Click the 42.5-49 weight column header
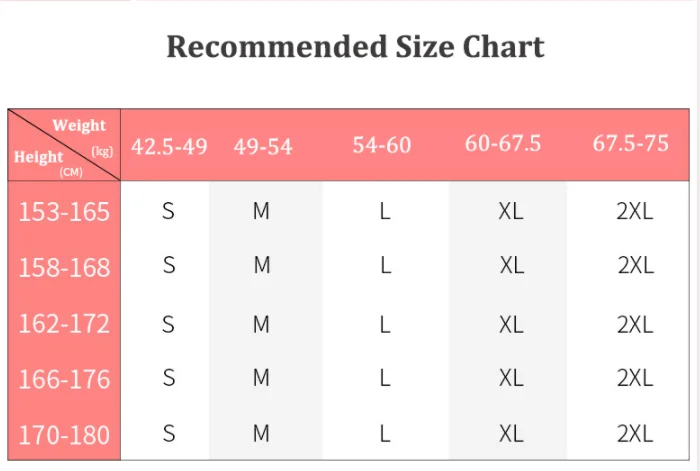 click(x=169, y=146)
